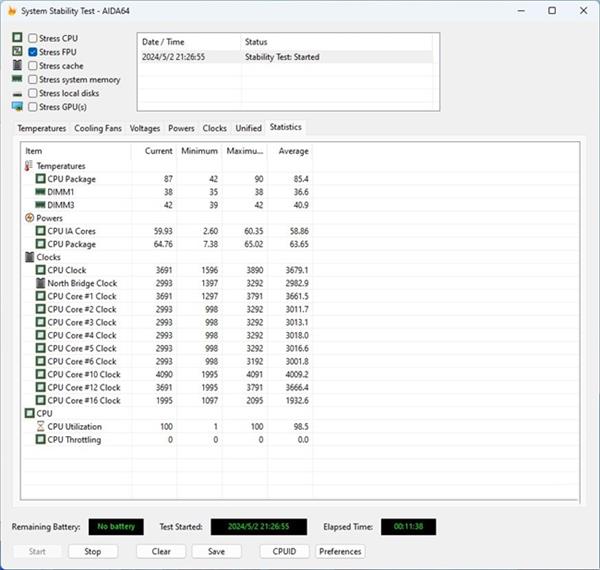The image size is (600, 570).
Task: Click the Test Started timestamp display
Action: tap(259, 527)
